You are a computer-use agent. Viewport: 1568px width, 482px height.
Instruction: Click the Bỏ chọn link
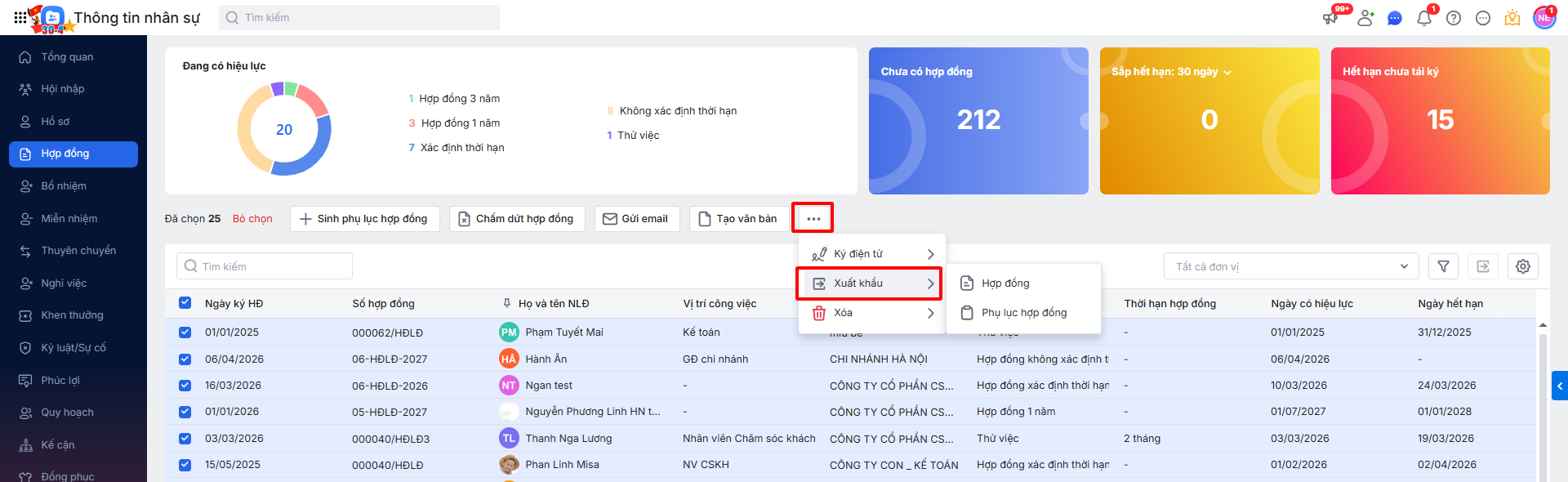pyautogui.click(x=252, y=219)
